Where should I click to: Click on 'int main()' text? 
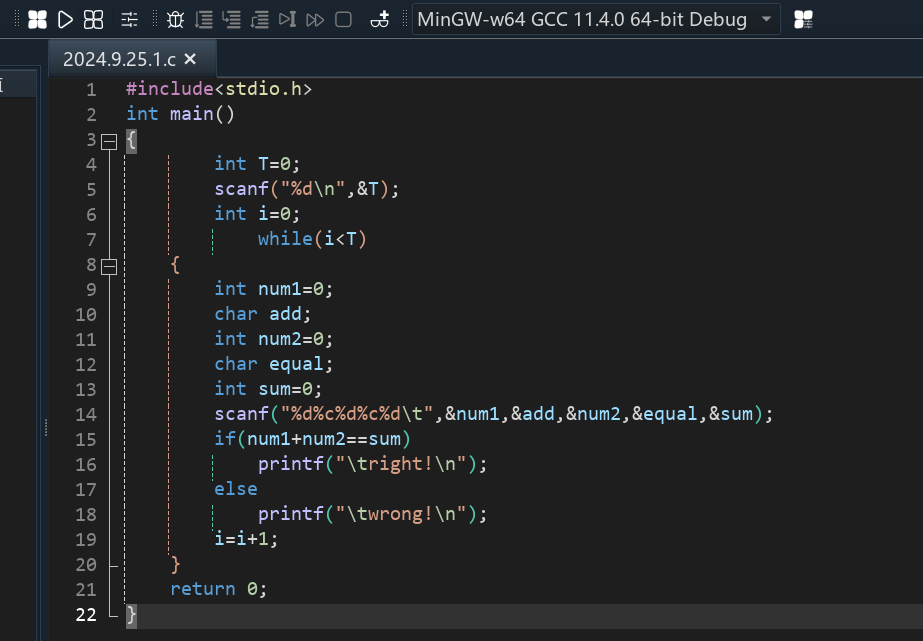coord(181,114)
